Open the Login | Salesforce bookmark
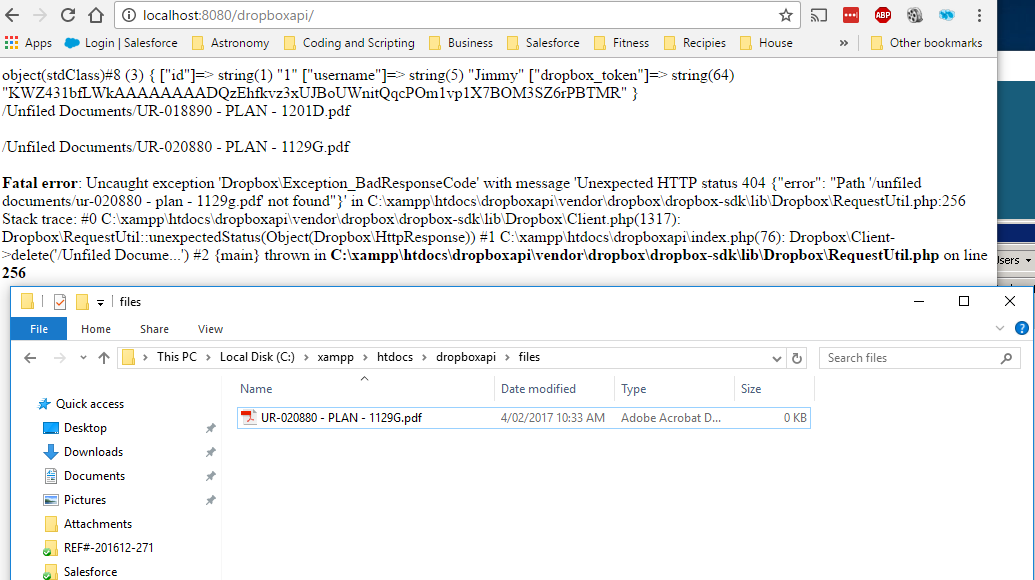1035x580 pixels. click(x=121, y=43)
